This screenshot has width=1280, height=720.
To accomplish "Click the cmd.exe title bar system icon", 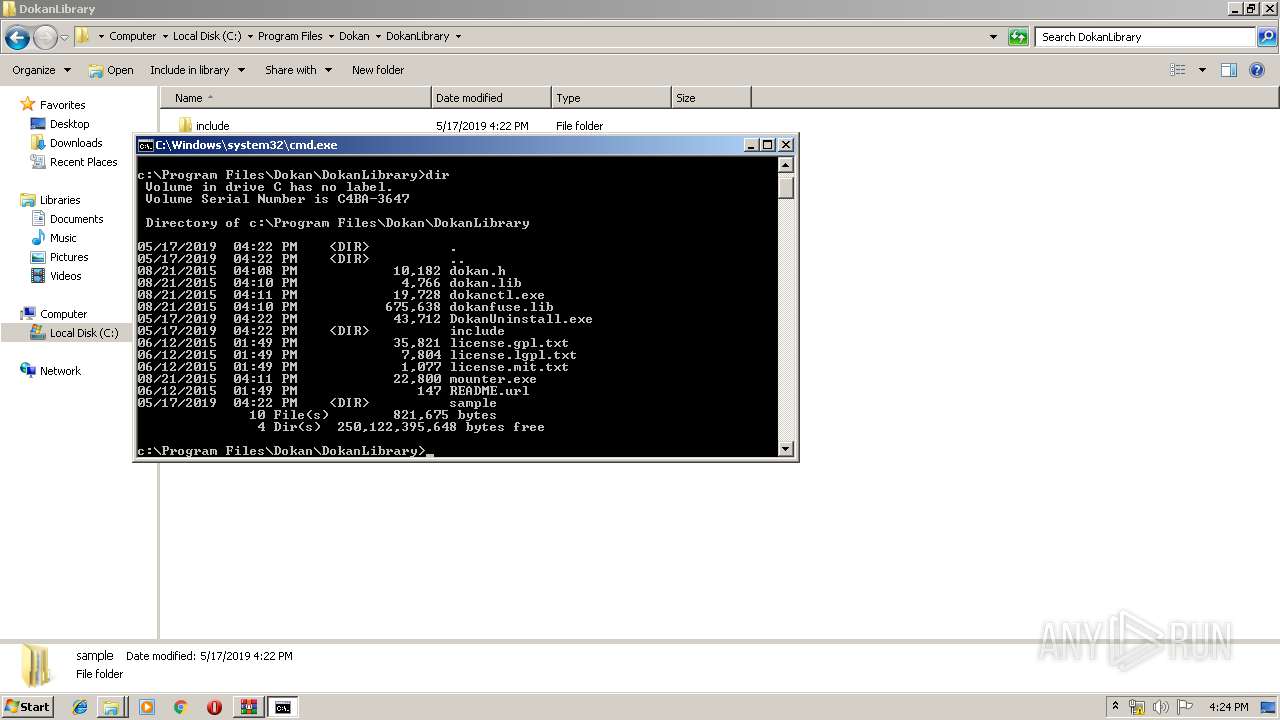I will tap(145, 145).
